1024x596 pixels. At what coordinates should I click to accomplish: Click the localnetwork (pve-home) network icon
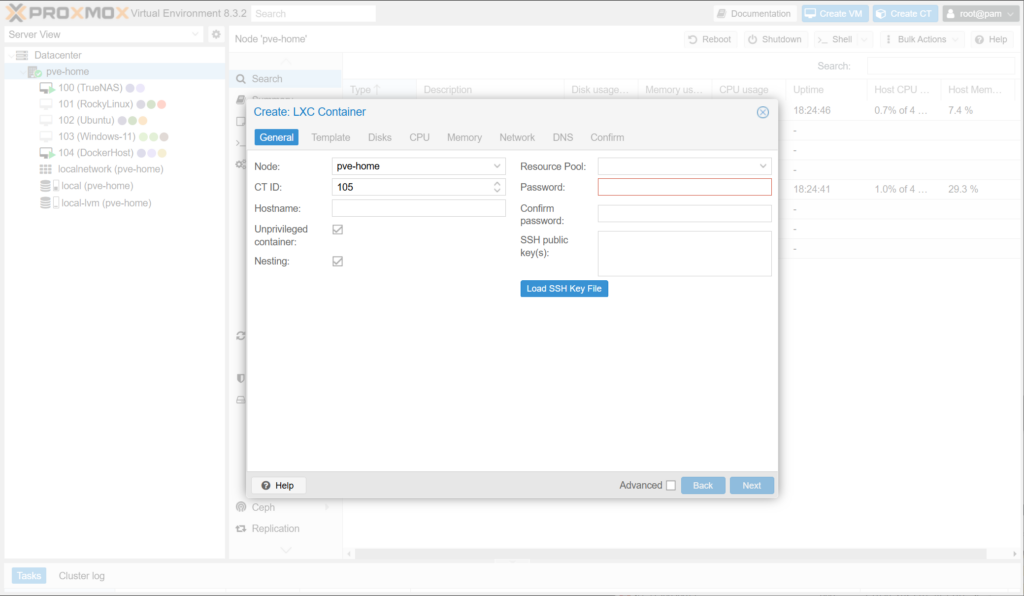pyautogui.click(x=46, y=169)
